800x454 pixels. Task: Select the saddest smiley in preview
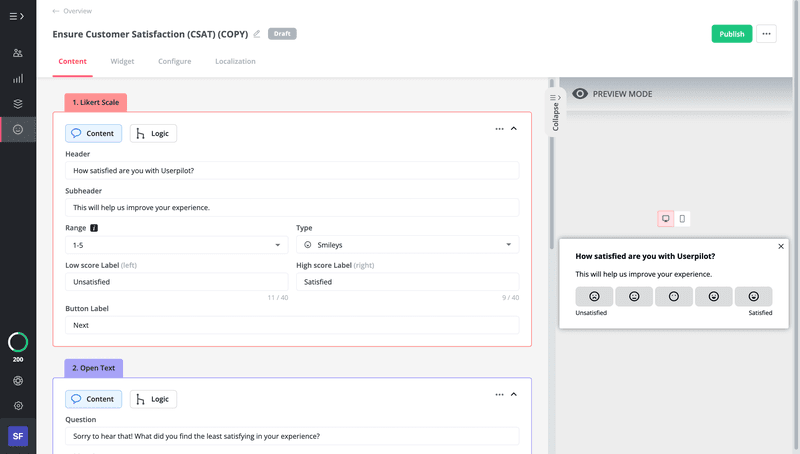(x=594, y=296)
